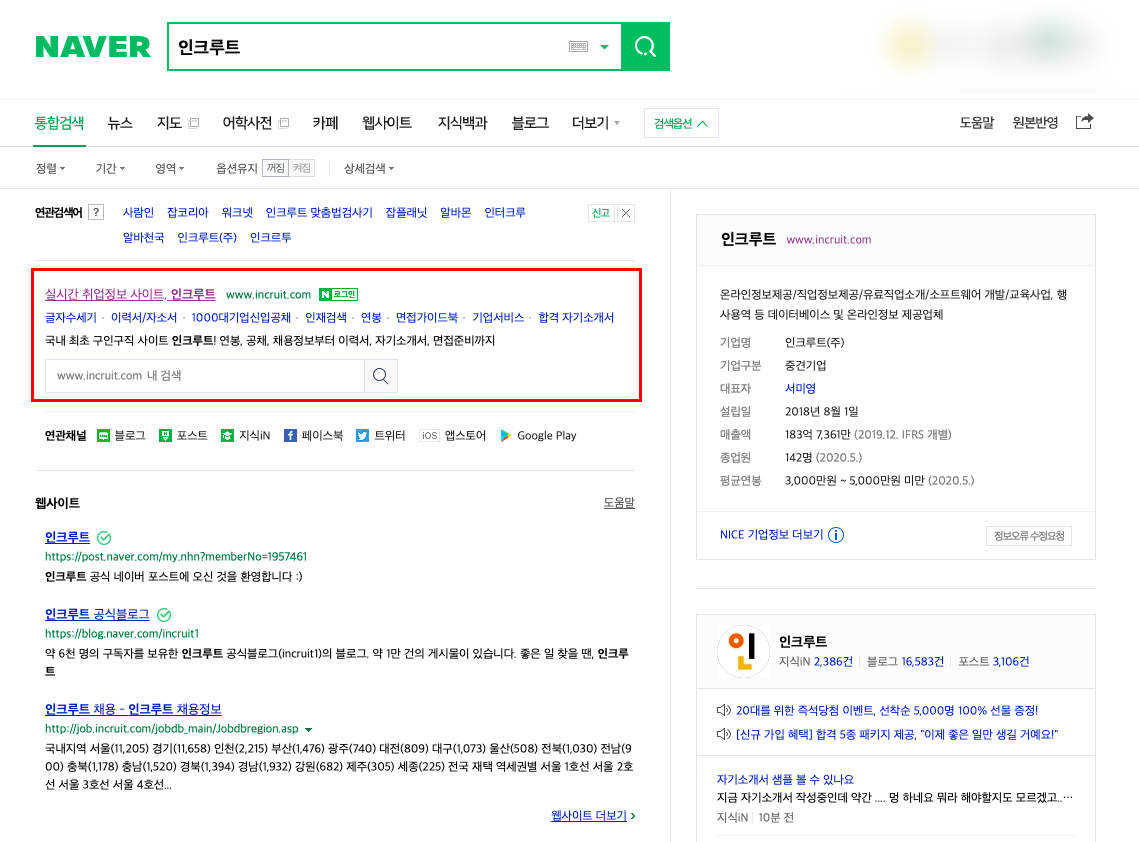Expand arrow next to job.incruit.com URL

[309, 729]
